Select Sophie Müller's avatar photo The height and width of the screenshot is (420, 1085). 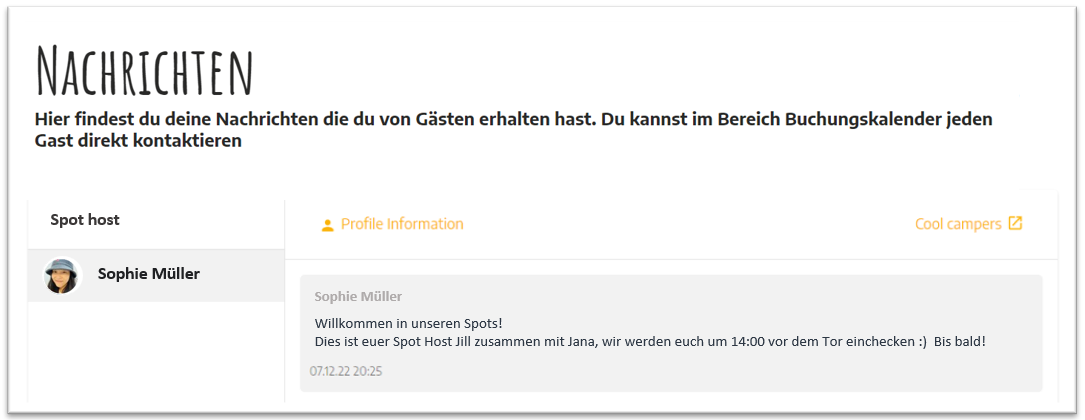(x=62, y=275)
